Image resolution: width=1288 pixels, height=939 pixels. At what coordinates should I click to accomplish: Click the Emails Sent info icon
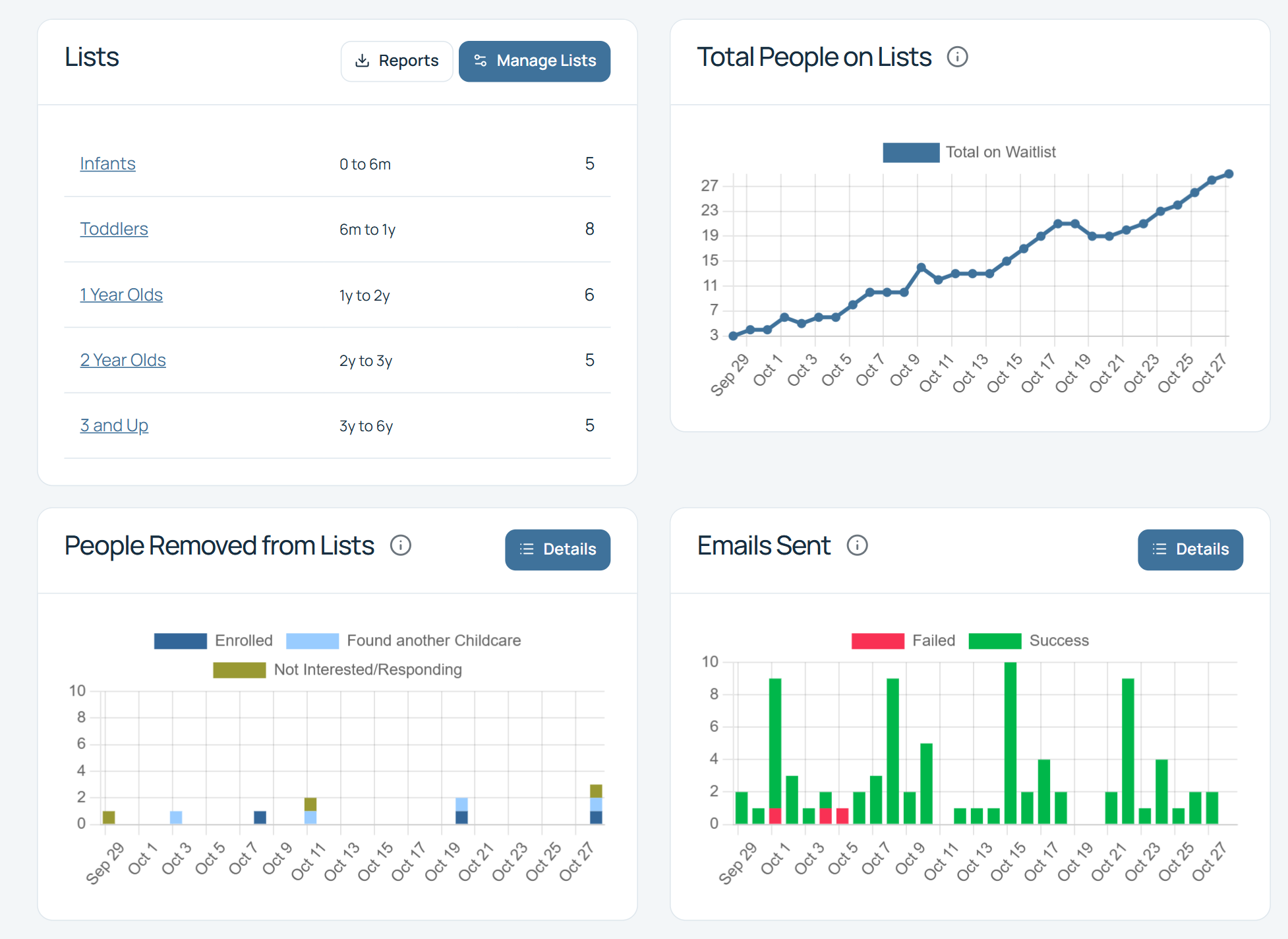pos(857,545)
